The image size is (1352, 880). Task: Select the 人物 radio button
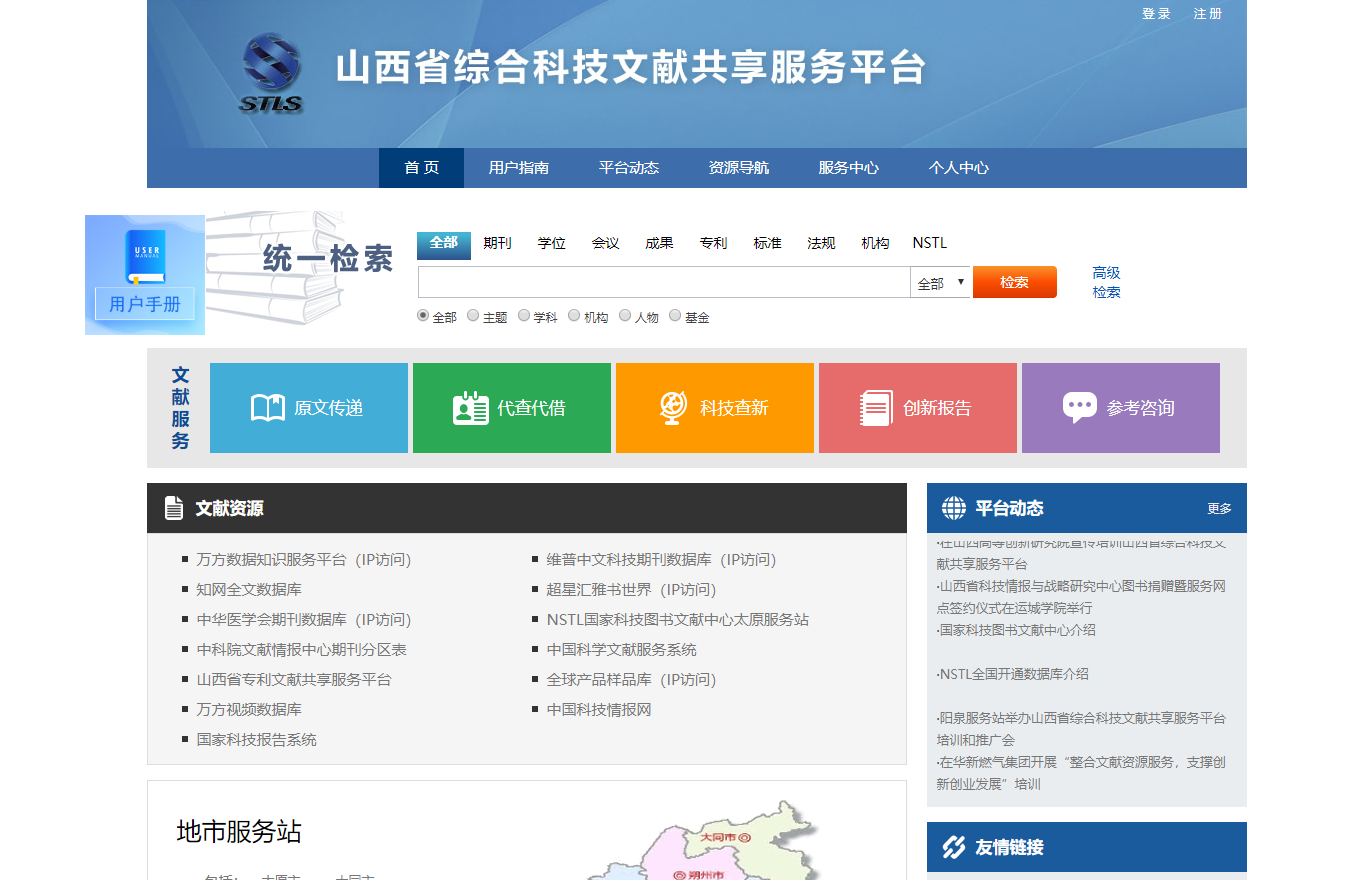pyautogui.click(x=625, y=316)
